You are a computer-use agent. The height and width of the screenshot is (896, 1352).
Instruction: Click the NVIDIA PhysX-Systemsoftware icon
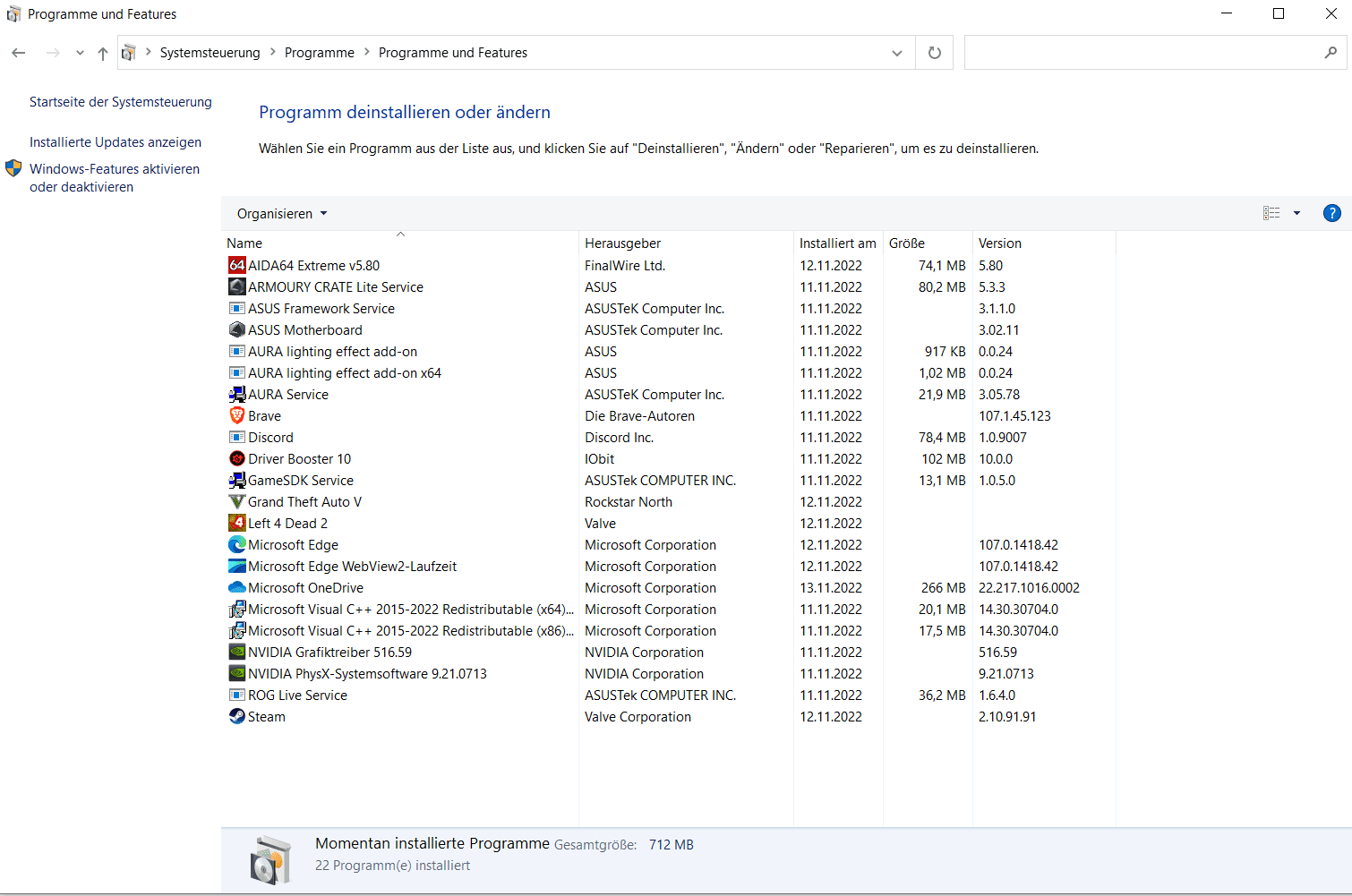coord(237,673)
